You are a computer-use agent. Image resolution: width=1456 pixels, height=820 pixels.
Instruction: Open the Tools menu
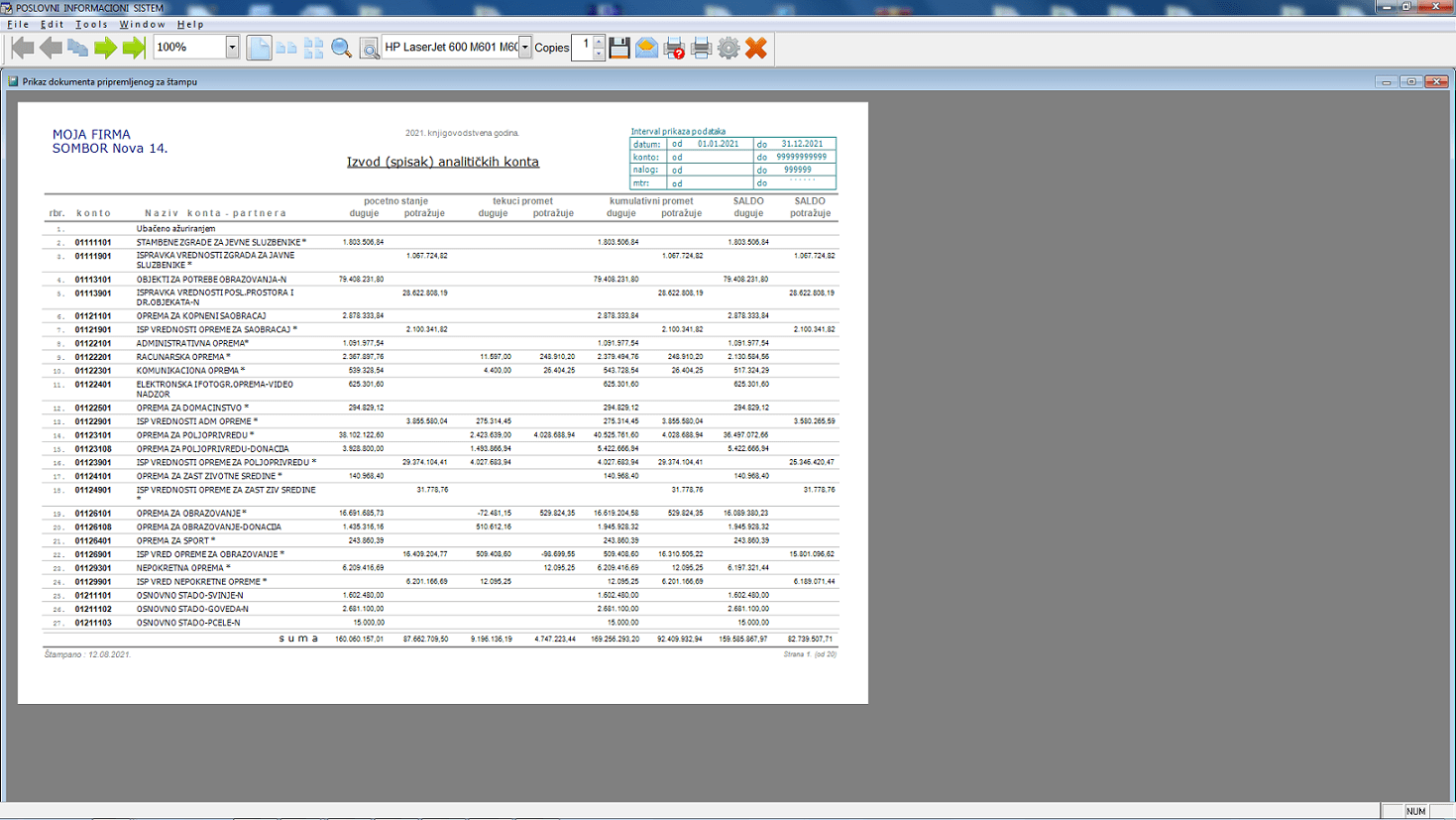[91, 24]
